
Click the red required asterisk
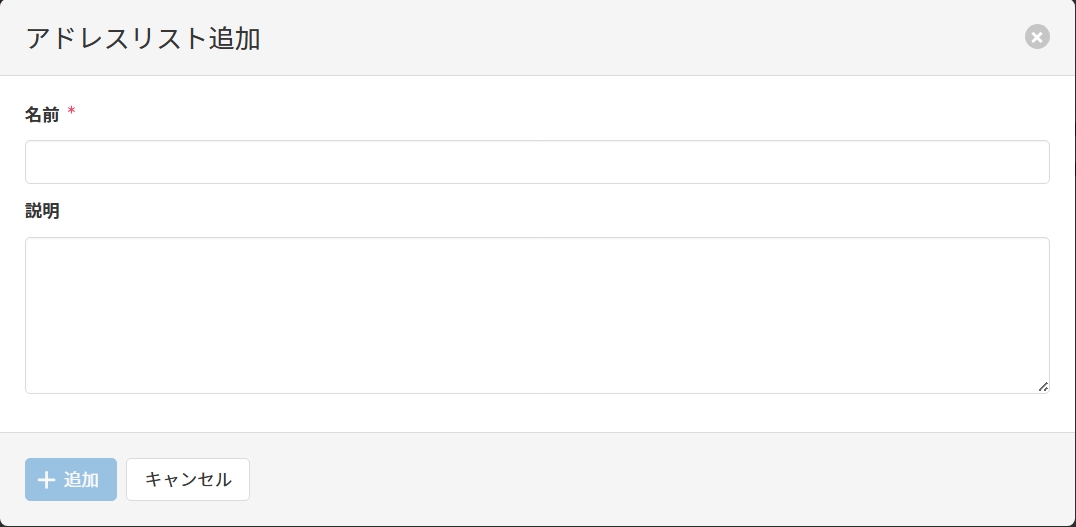click(72, 113)
